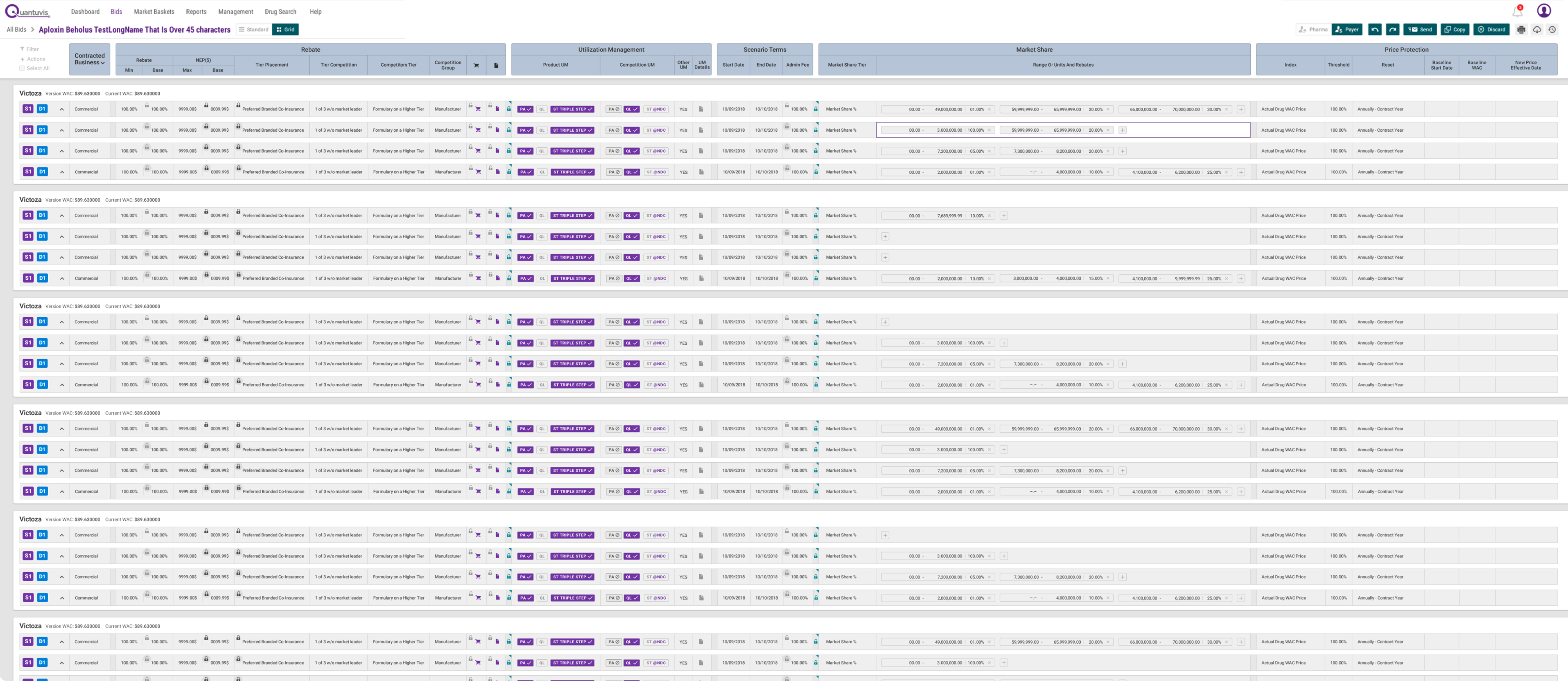1568x681 pixels.
Task: Open the print icon in the top toolbar
Action: [1521, 29]
